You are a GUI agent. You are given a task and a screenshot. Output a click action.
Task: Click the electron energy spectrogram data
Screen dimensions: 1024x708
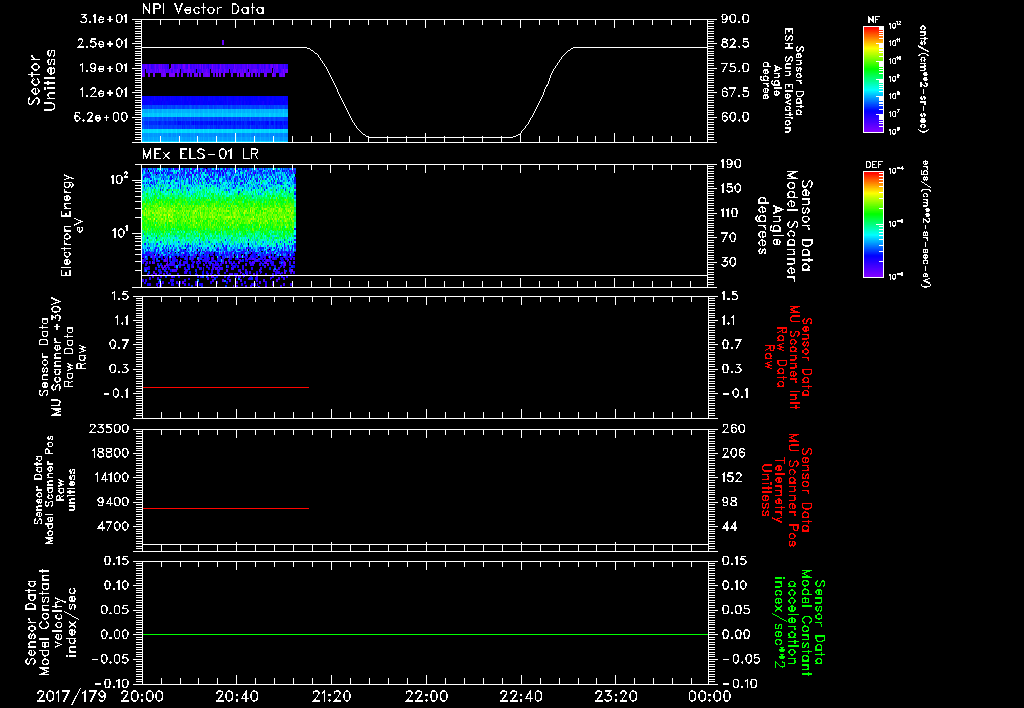(x=218, y=215)
